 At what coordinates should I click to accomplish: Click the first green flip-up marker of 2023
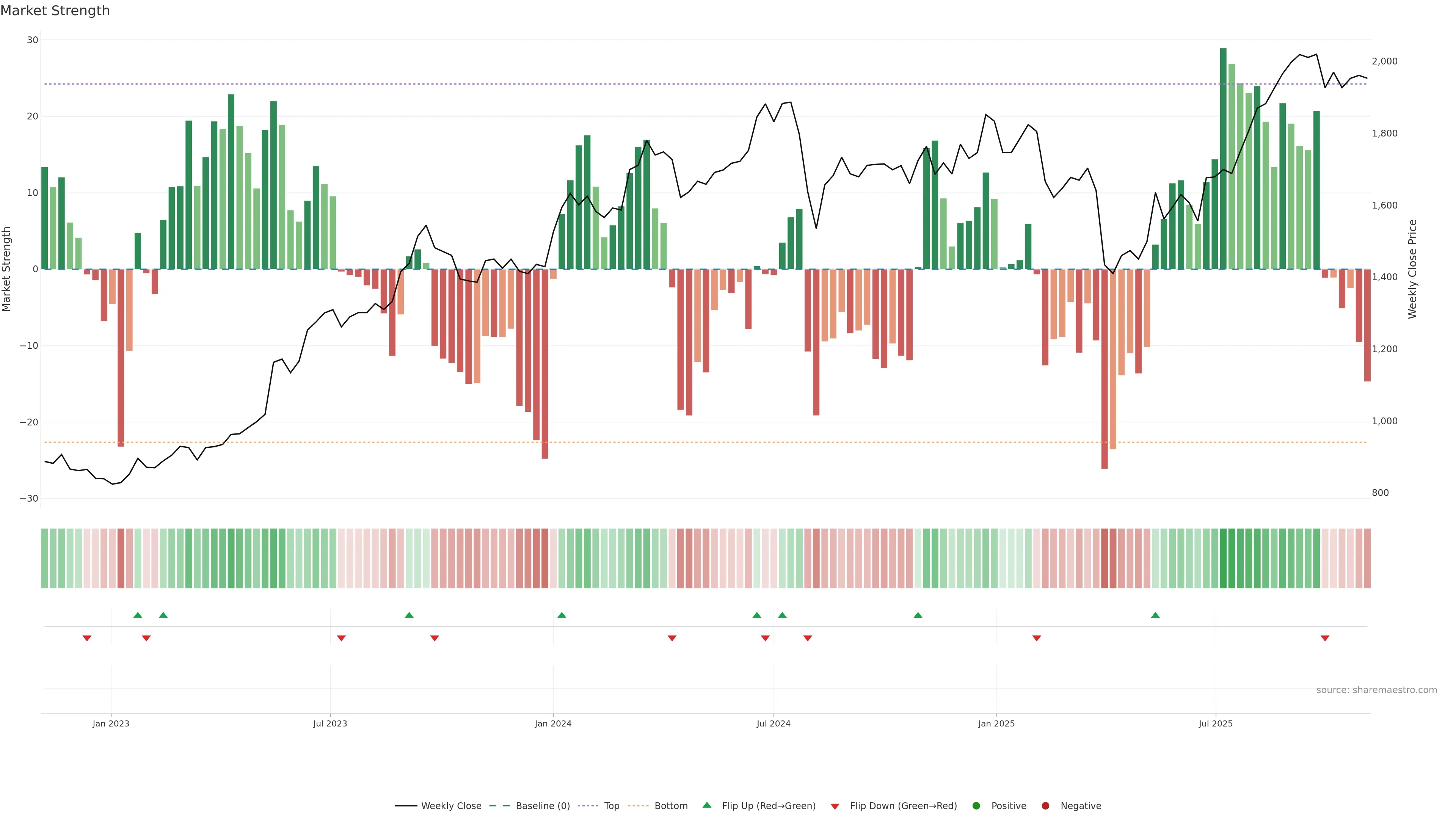tap(138, 615)
